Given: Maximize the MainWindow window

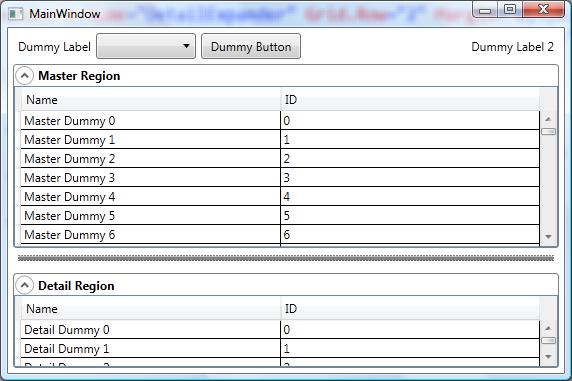Looking at the screenshot, I should point(510,9).
